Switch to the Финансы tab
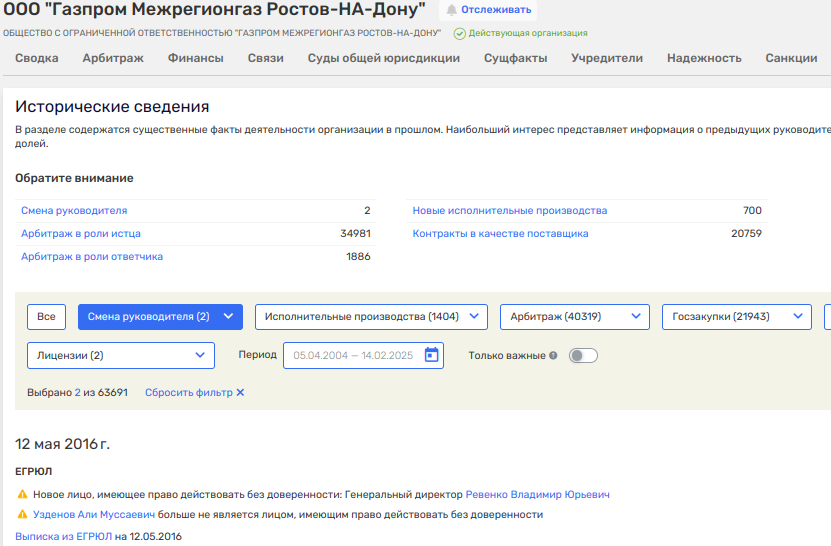 (195, 58)
